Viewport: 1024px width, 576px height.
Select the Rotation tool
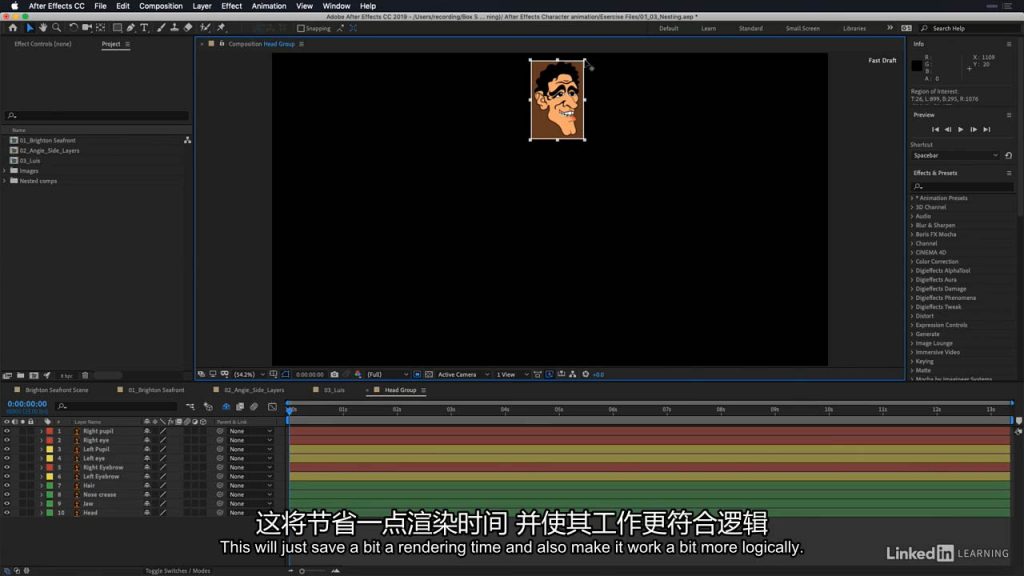click(x=73, y=28)
